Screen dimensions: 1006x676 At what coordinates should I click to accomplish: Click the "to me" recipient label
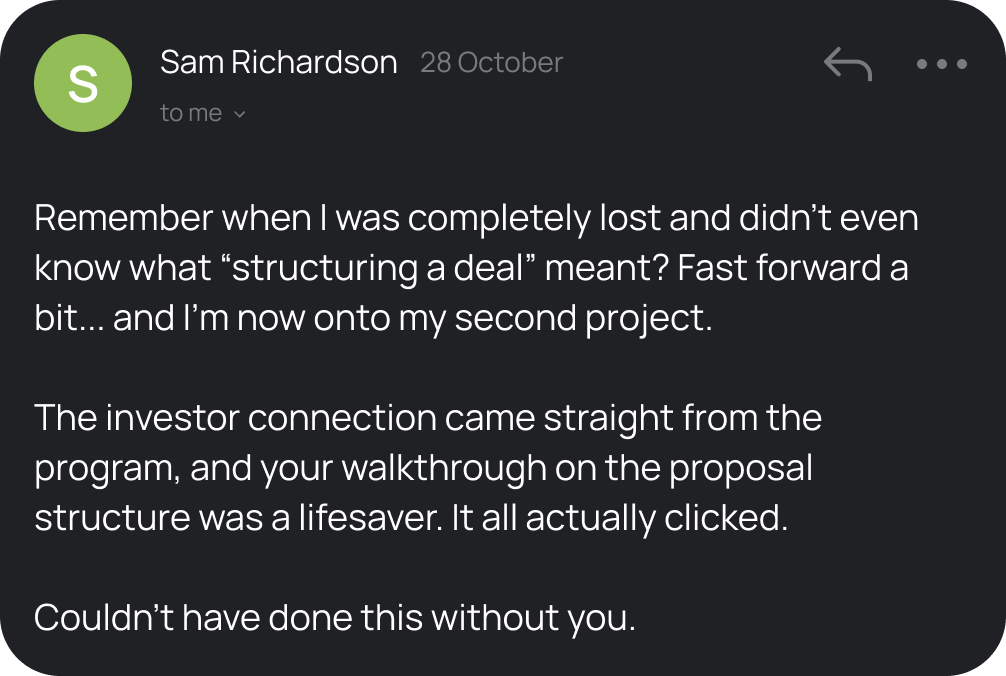coord(190,114)
